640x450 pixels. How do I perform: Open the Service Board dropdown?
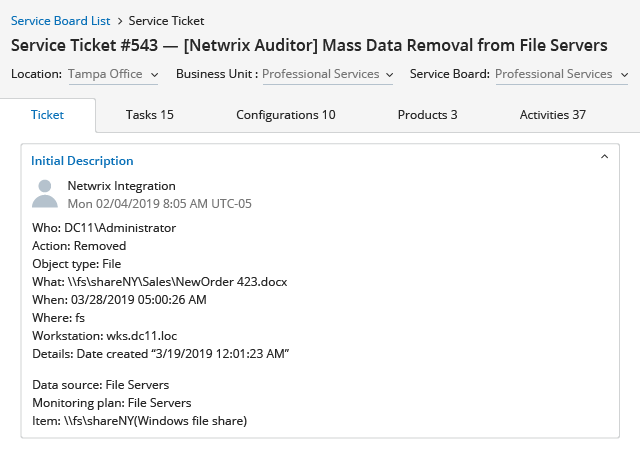point(562,75)
